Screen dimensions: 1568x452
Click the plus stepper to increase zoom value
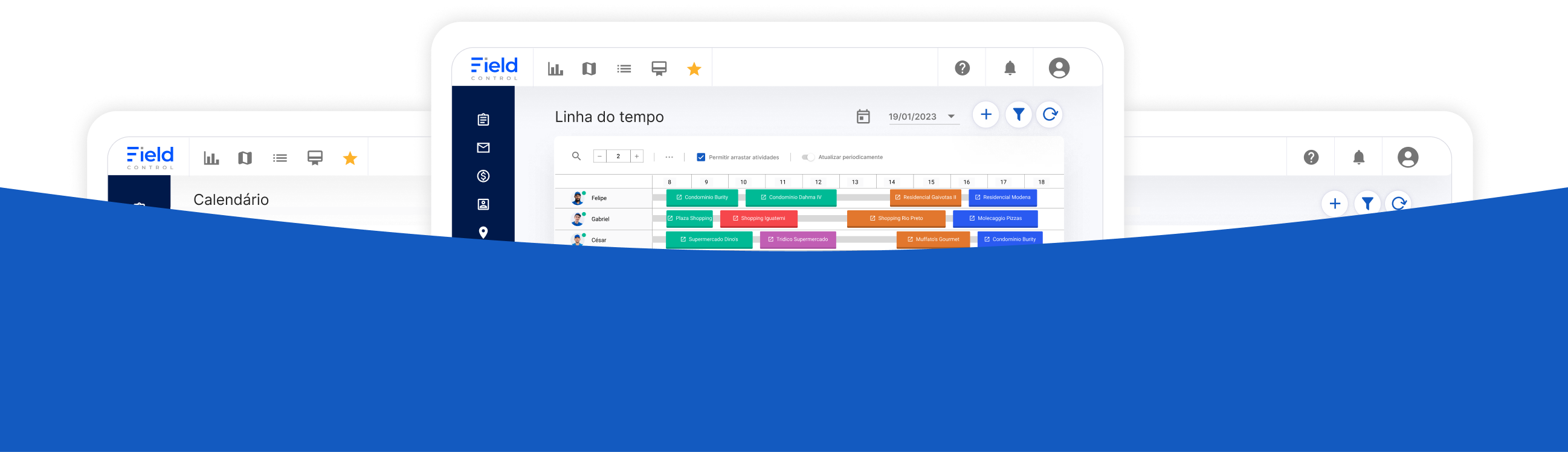pos(637,157)
